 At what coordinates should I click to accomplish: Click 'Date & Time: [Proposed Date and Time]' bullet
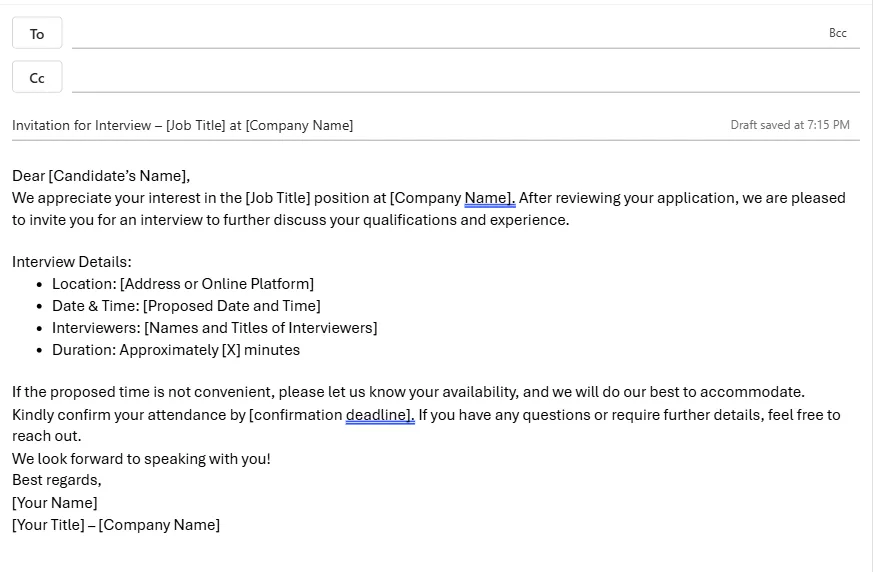(187, 306)
